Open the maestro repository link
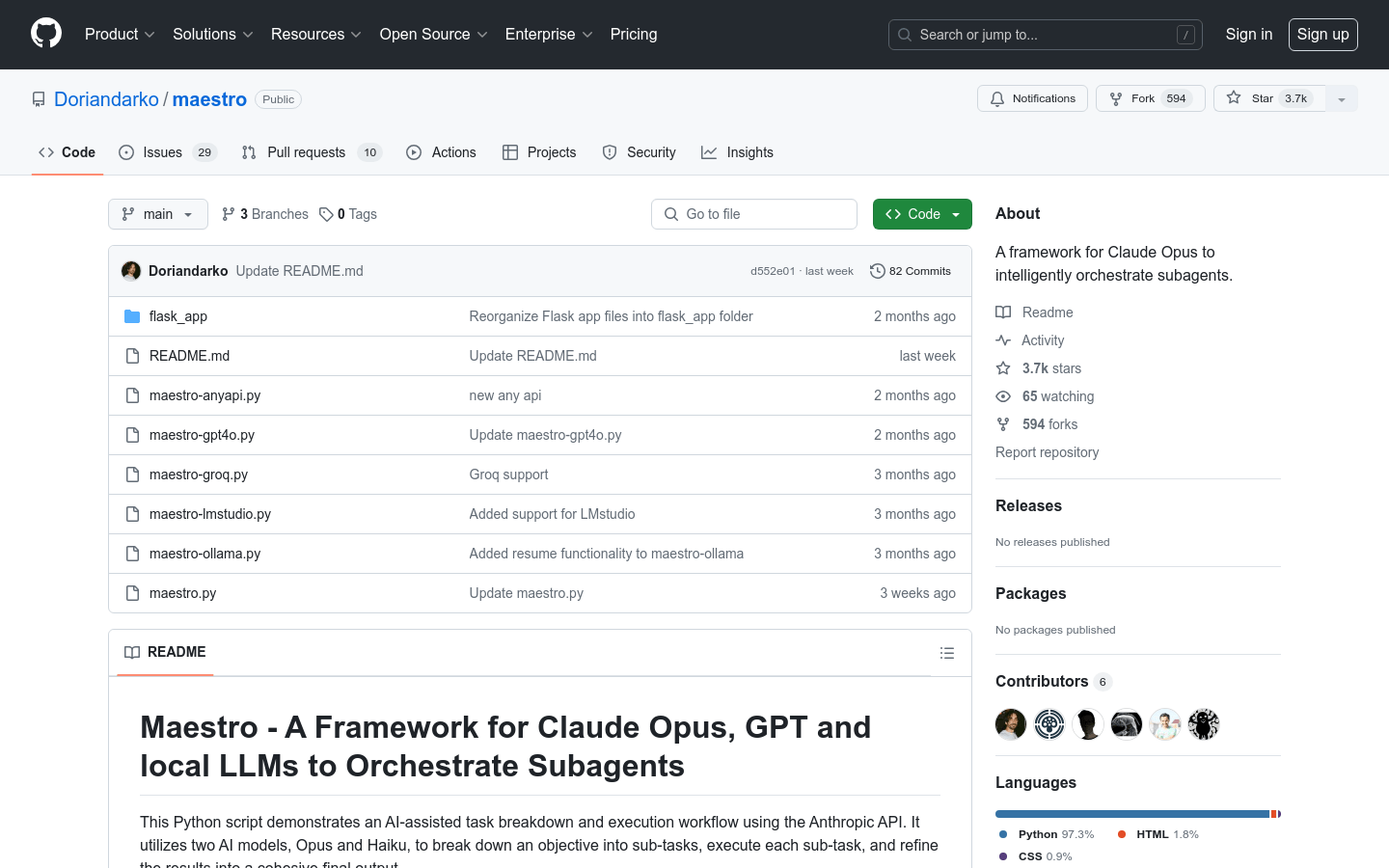 click(209, 99)
